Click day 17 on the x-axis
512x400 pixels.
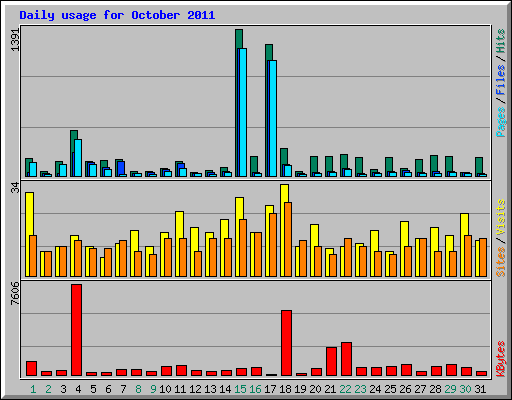click(x=270, y=389)
